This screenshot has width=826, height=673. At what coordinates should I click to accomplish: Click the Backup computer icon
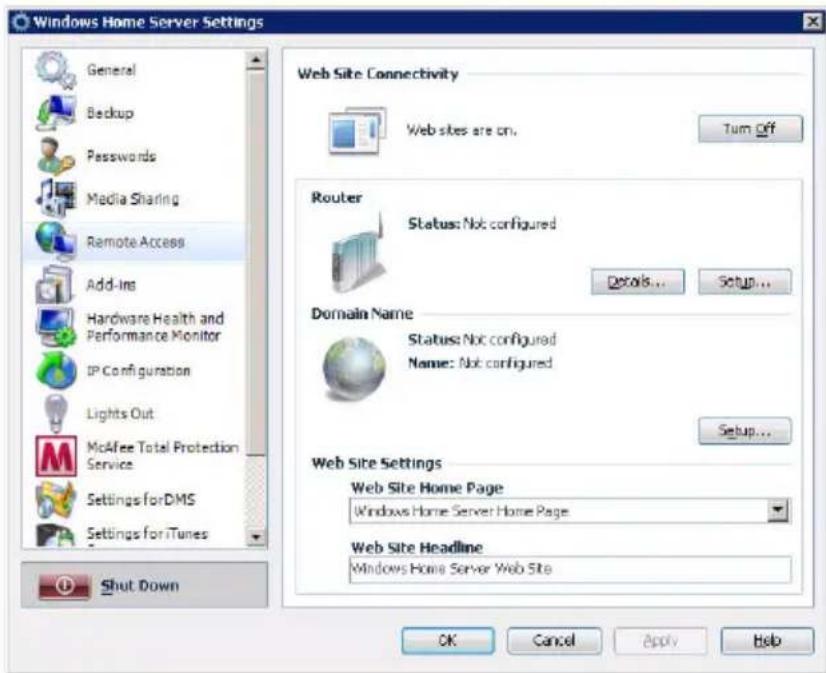56,113
